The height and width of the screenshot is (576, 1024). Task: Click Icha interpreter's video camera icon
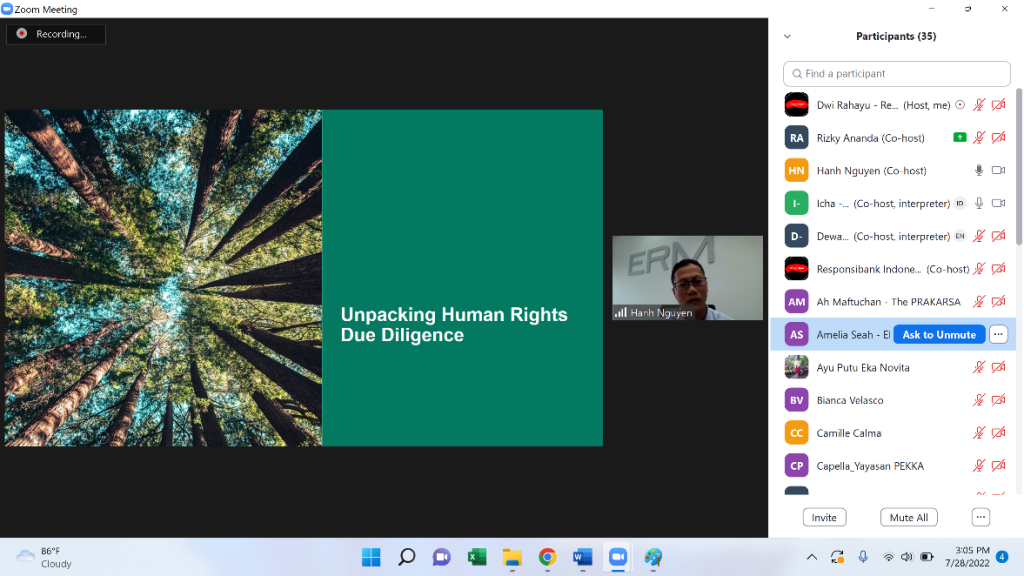pos(998,203)
